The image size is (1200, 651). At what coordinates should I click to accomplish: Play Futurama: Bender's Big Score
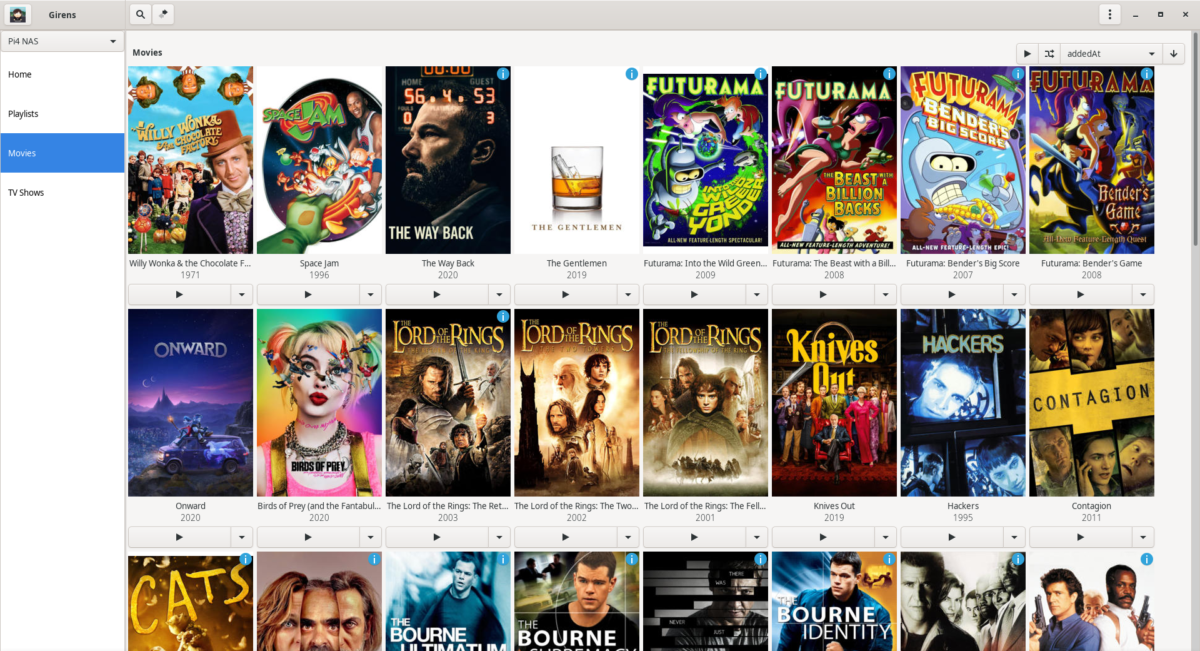[x=951, y=295]
